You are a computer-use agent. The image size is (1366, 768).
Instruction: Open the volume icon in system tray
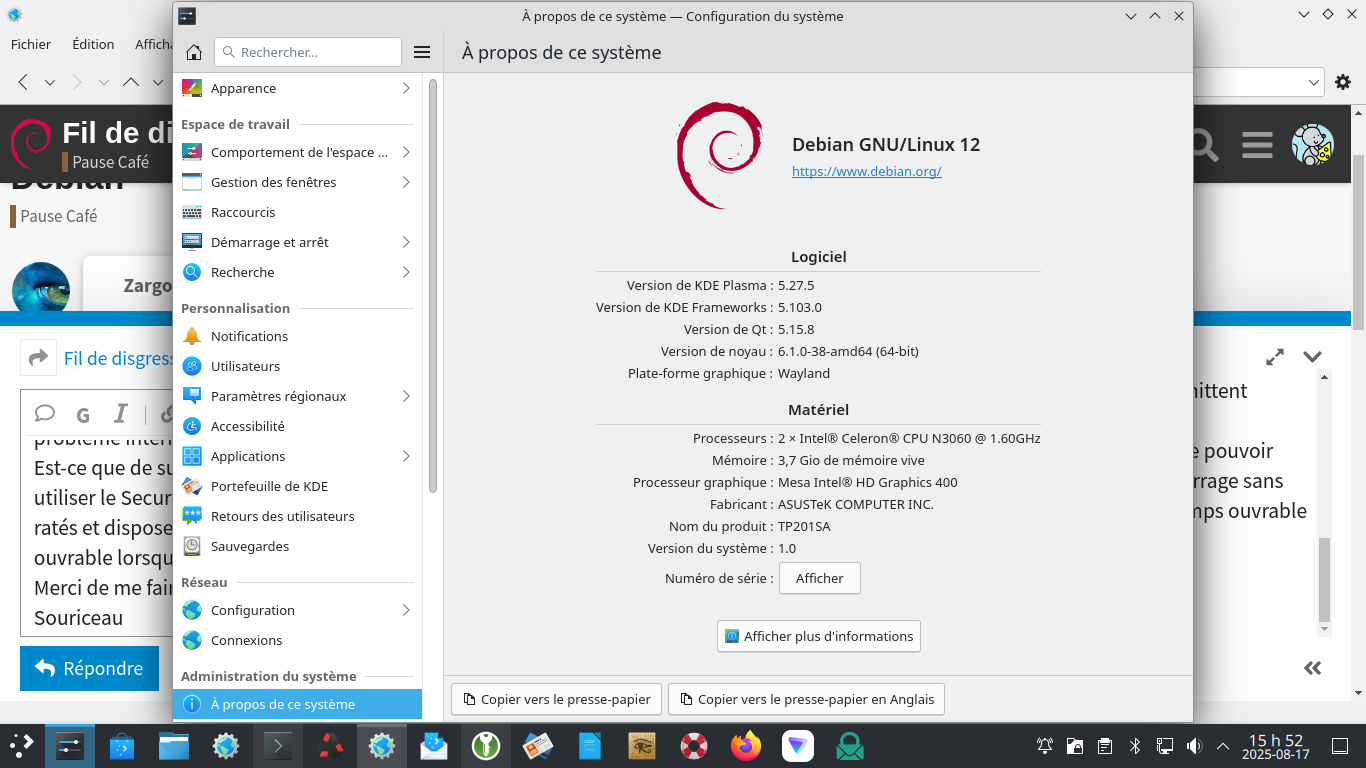point(1194,746)
